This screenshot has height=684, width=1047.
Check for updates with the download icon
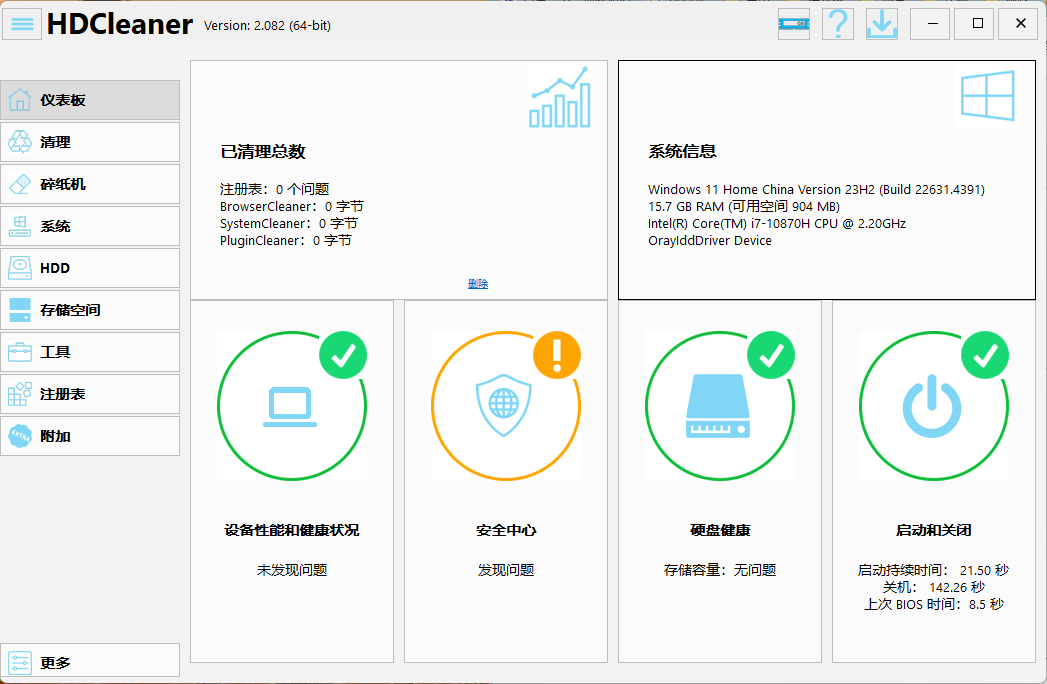[881, 23]
